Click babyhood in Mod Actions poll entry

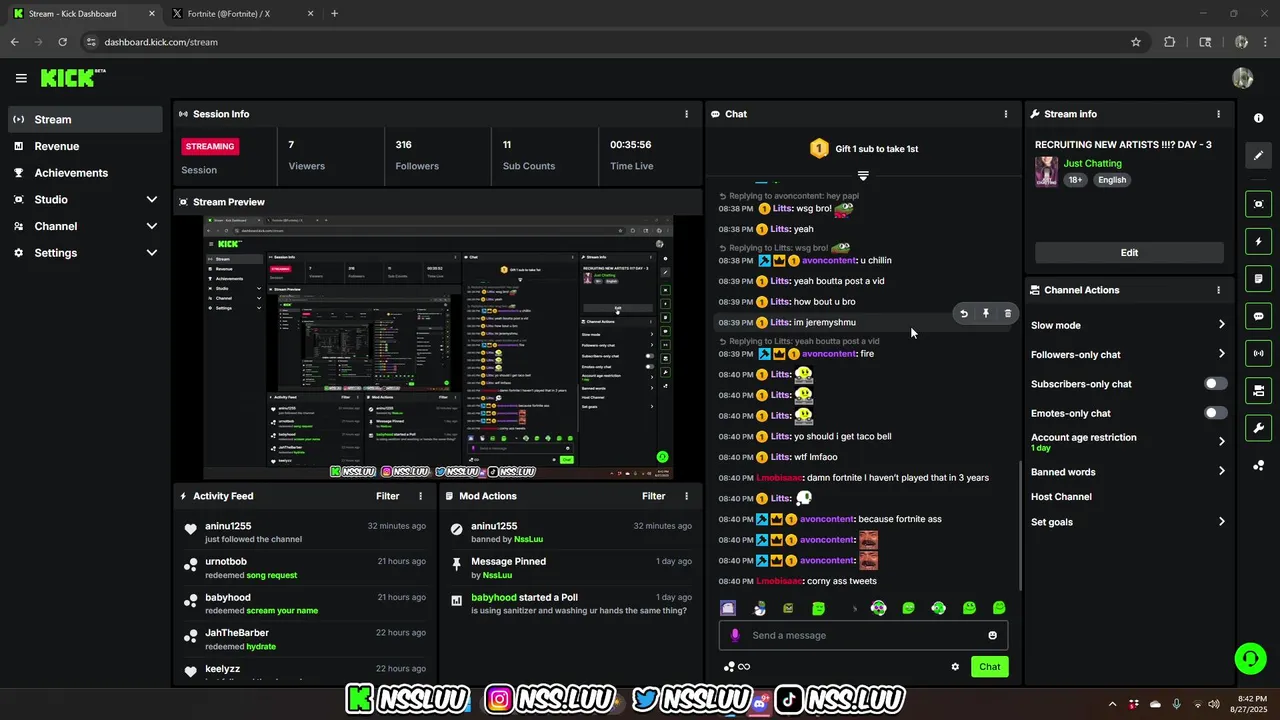[494, 597]
